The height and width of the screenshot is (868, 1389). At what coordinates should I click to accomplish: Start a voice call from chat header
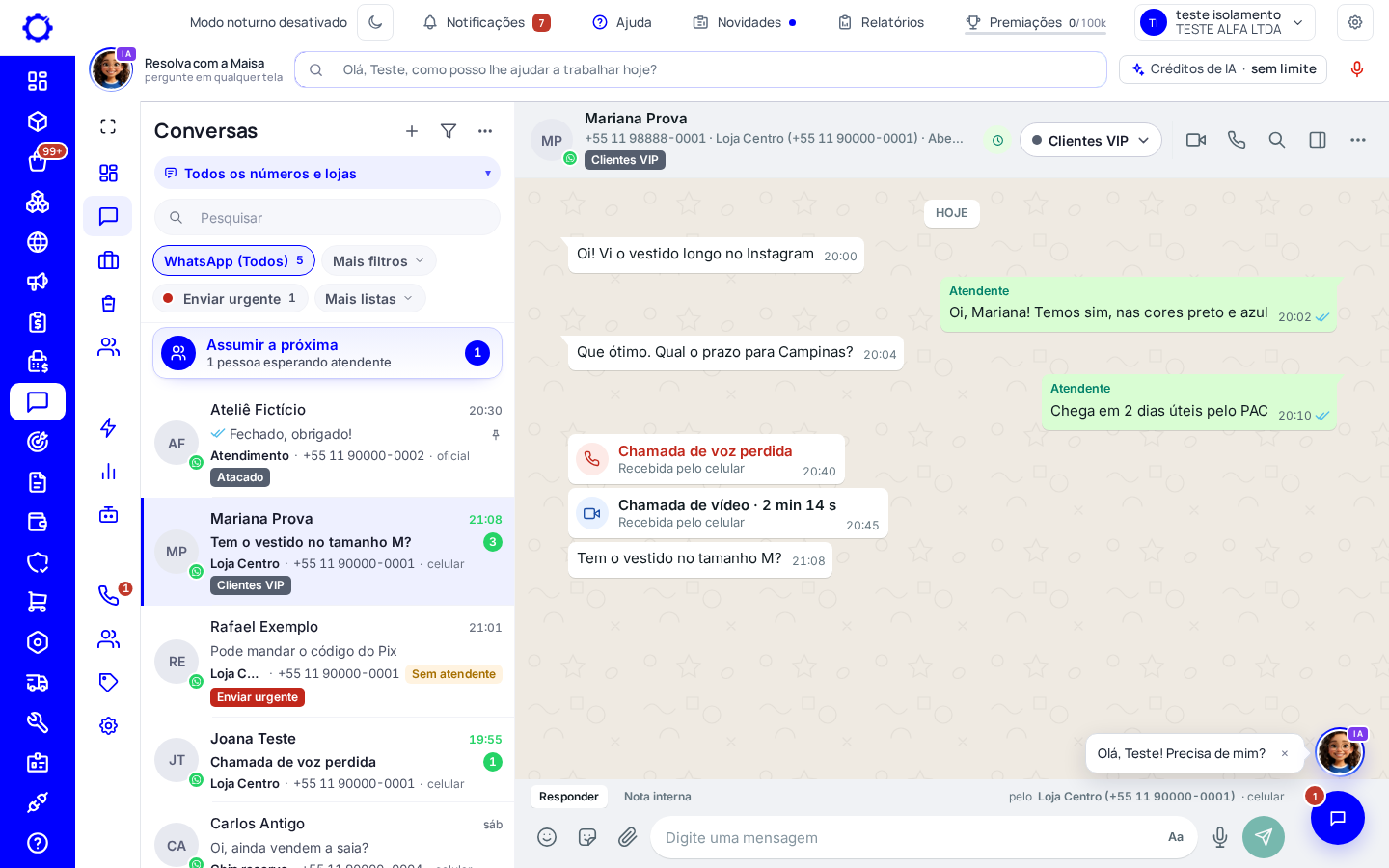[x=1237, y=140]
